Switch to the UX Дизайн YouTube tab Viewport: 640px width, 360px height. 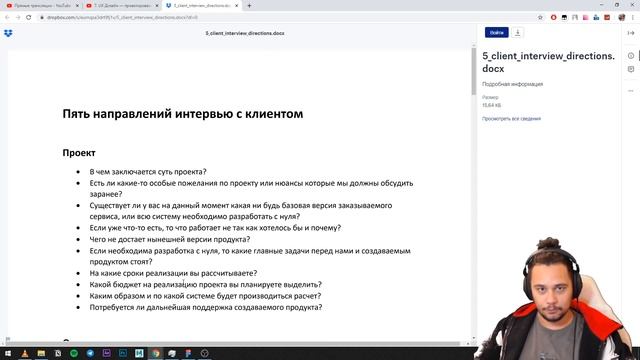click(x=122, y=6)
